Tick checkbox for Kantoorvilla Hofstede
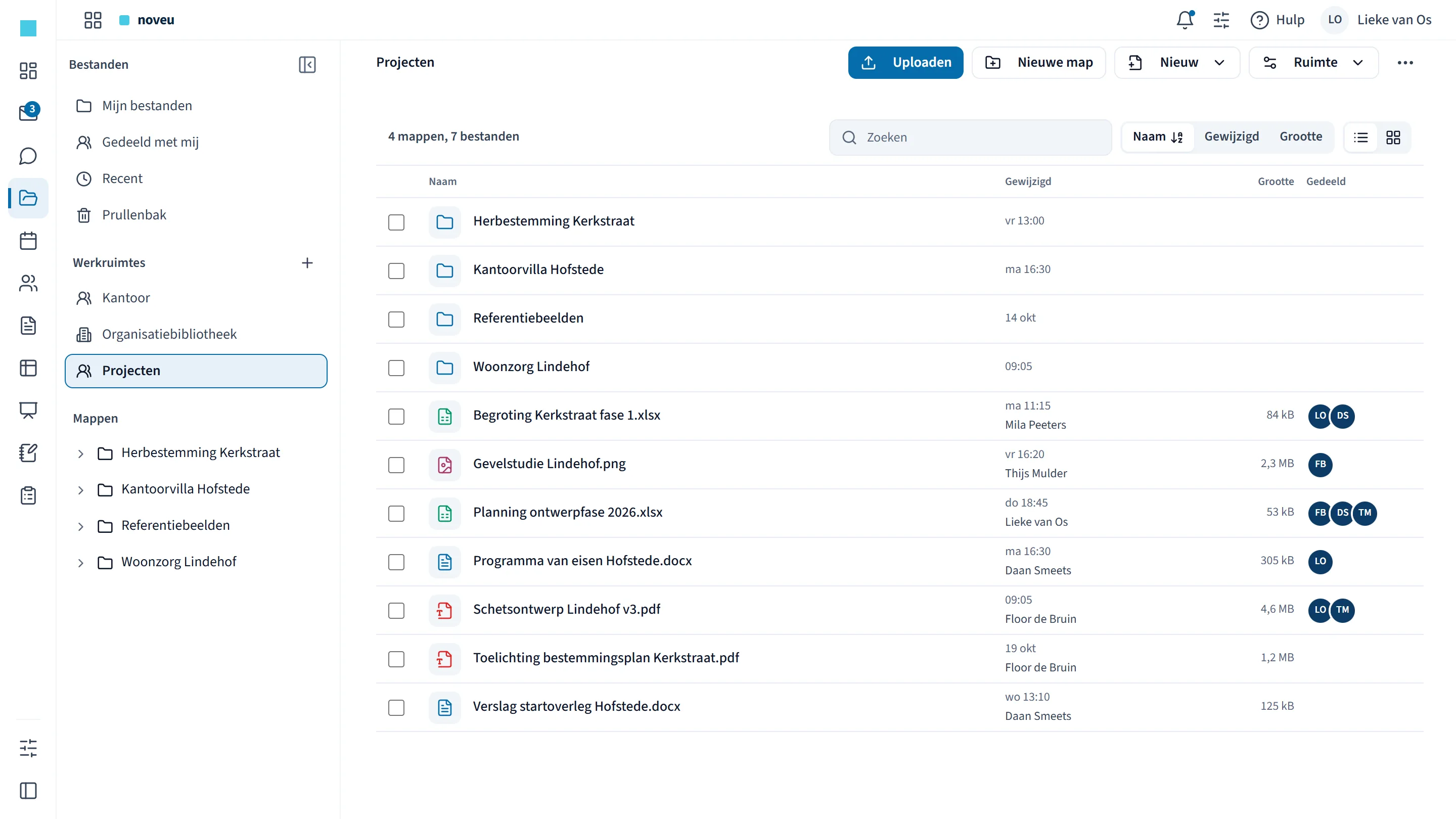 (x=396, y=271)
